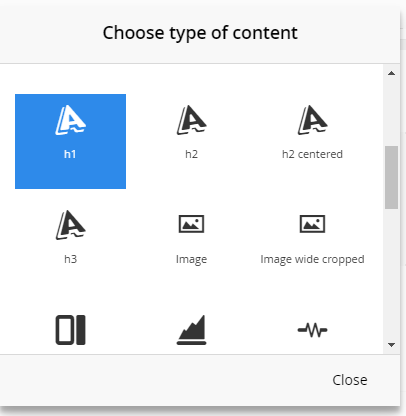406x416 pixels.
Task: Select the Image wide cropped picture icon
Action: pos(312,224)
